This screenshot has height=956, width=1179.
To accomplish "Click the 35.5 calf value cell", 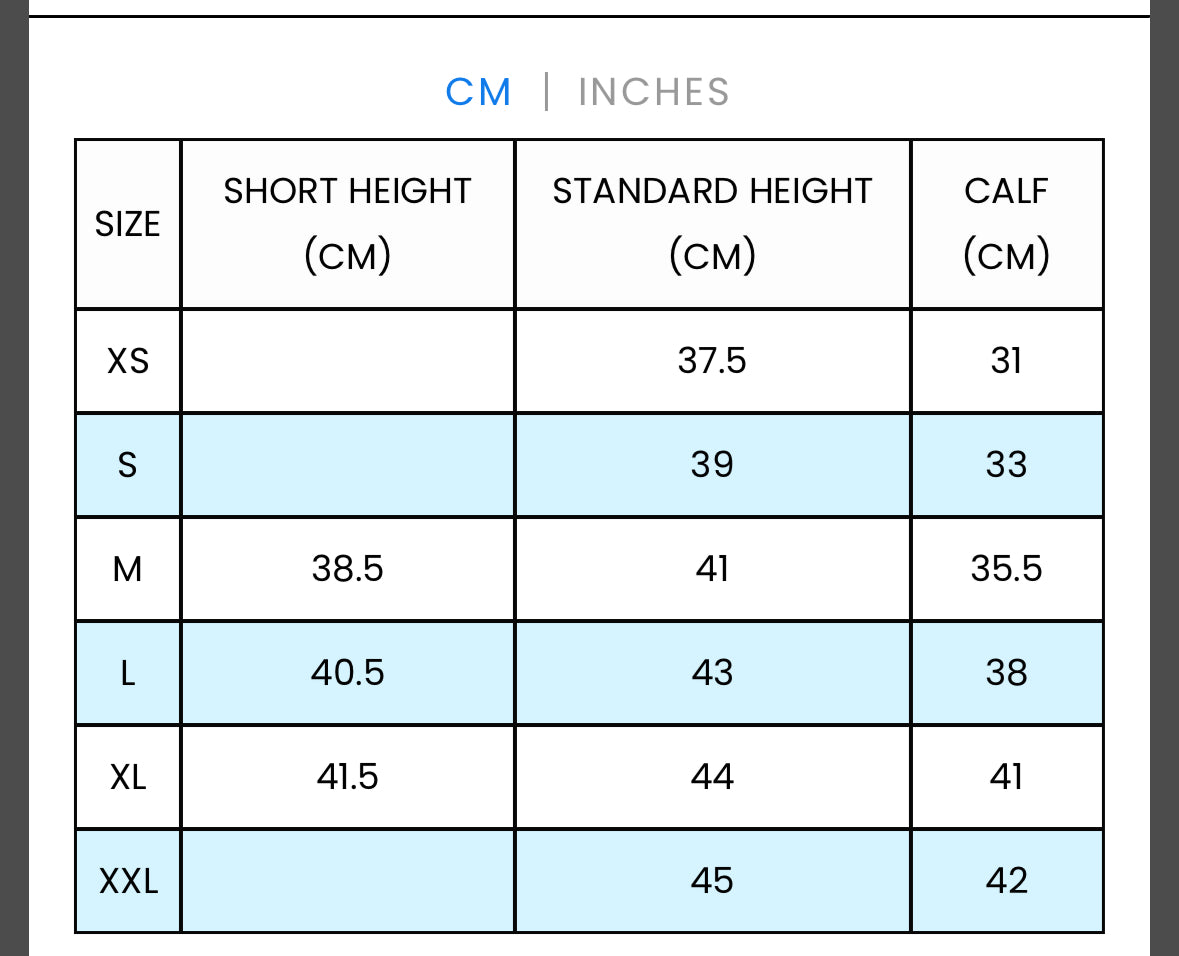I will click(x=1006, y=569).
